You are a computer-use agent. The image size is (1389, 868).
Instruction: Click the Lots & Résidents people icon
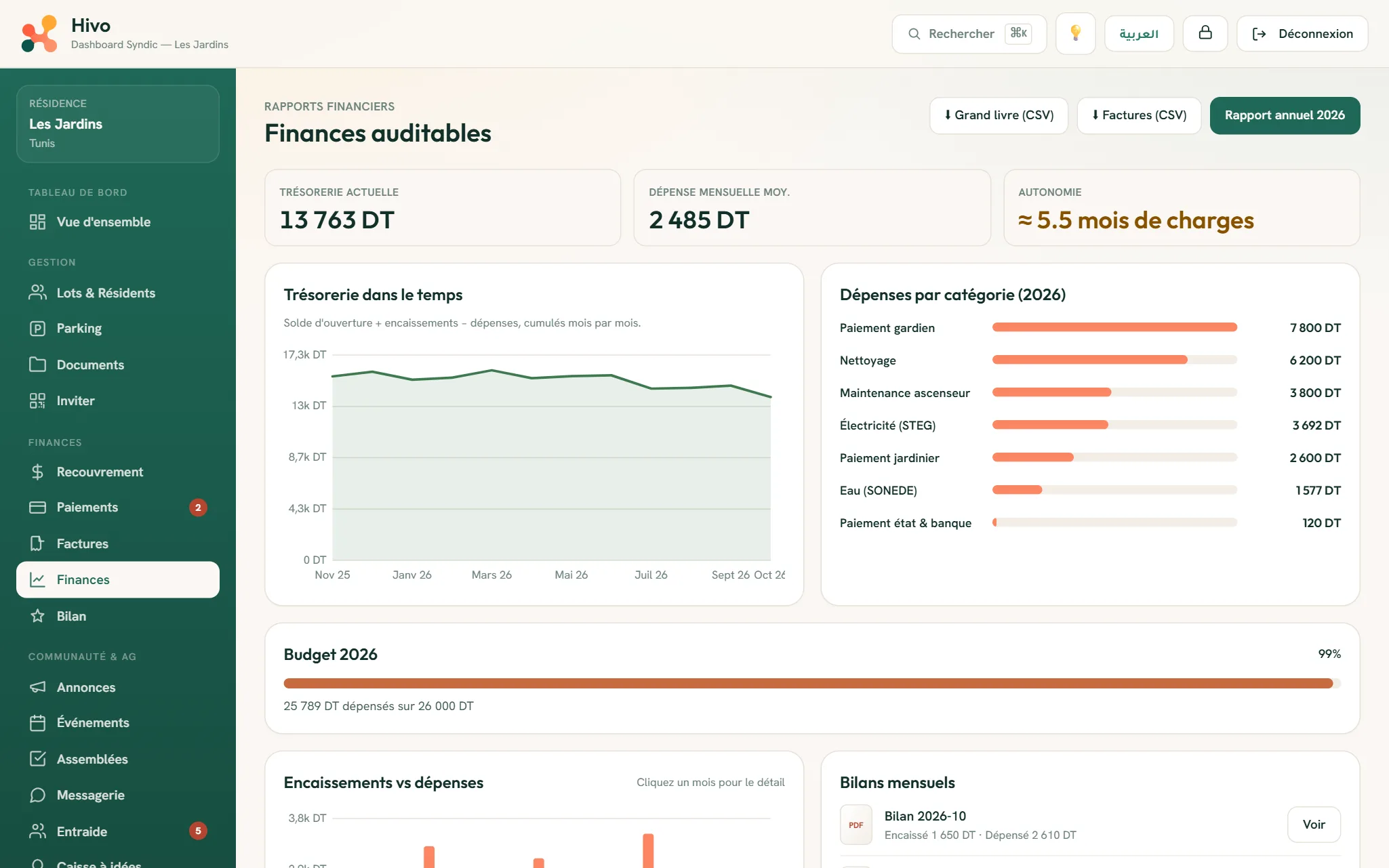[37, 293]
